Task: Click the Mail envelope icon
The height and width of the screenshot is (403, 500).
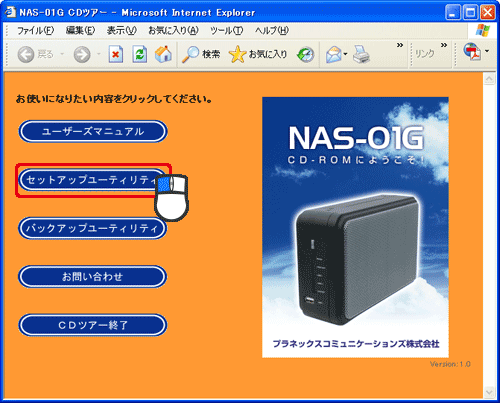Action: point(334,54)
